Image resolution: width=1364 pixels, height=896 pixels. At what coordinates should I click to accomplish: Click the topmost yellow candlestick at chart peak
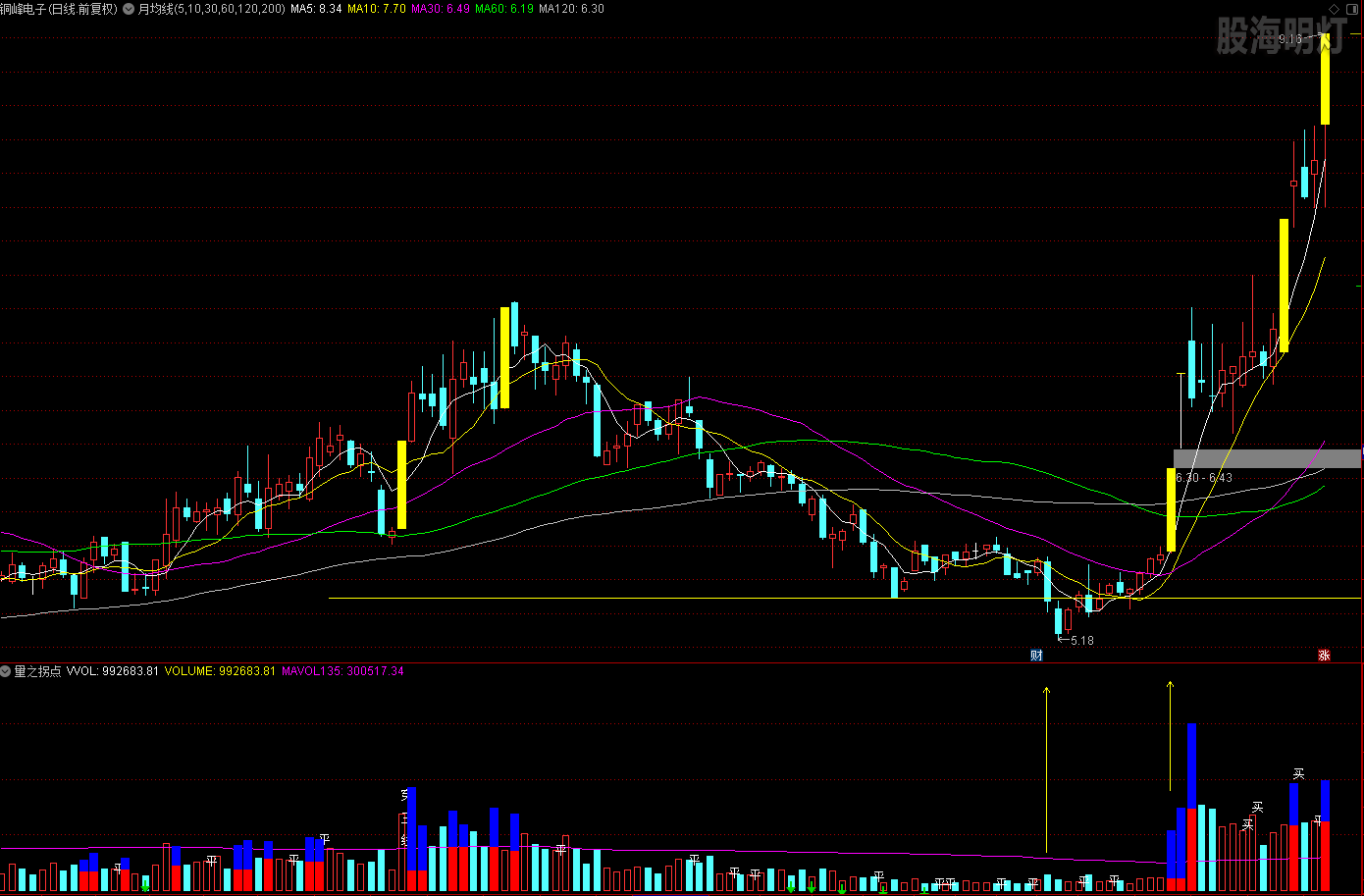tap(1325, 79)
